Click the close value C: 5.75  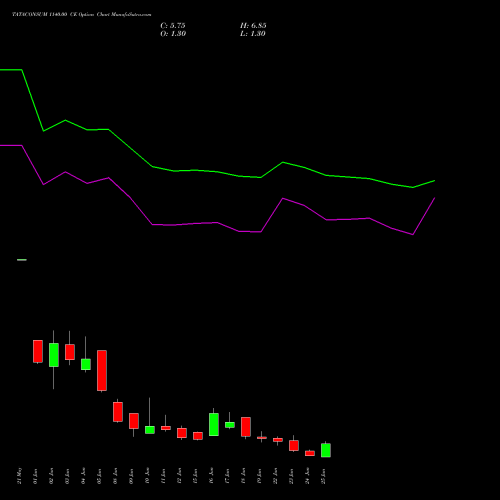(173, 26)
